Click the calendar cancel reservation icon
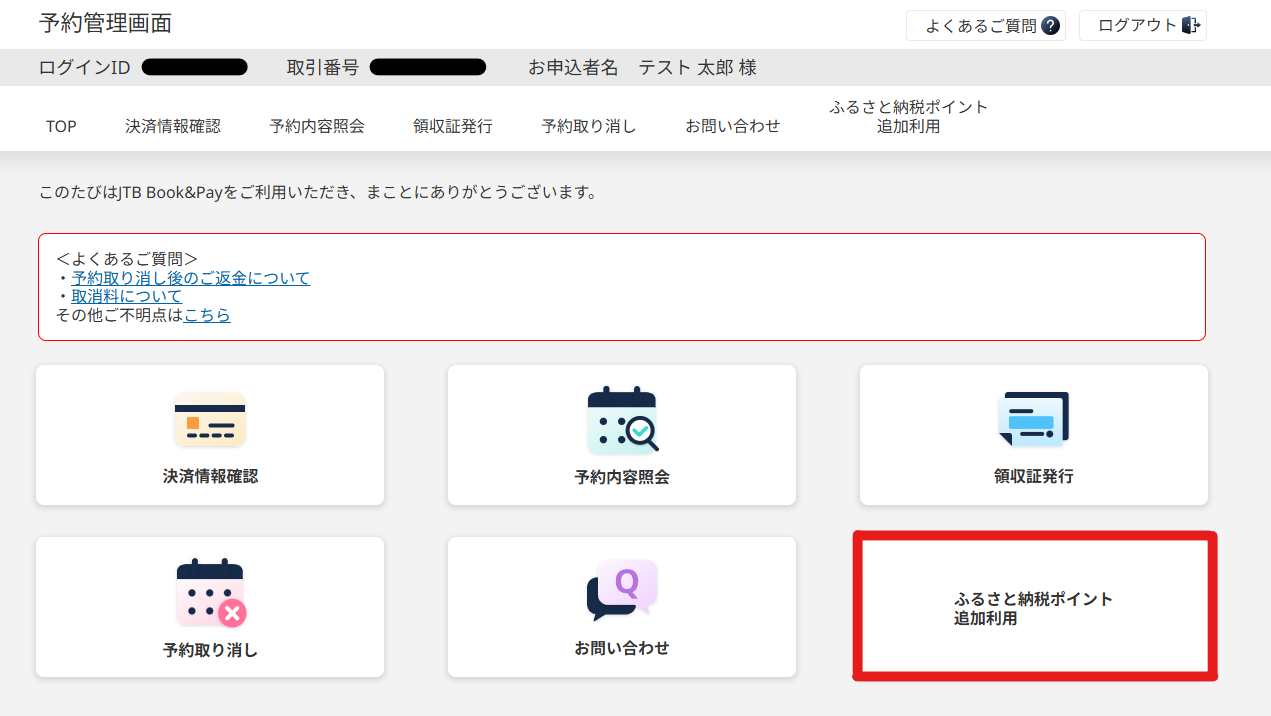 (210, 593)
